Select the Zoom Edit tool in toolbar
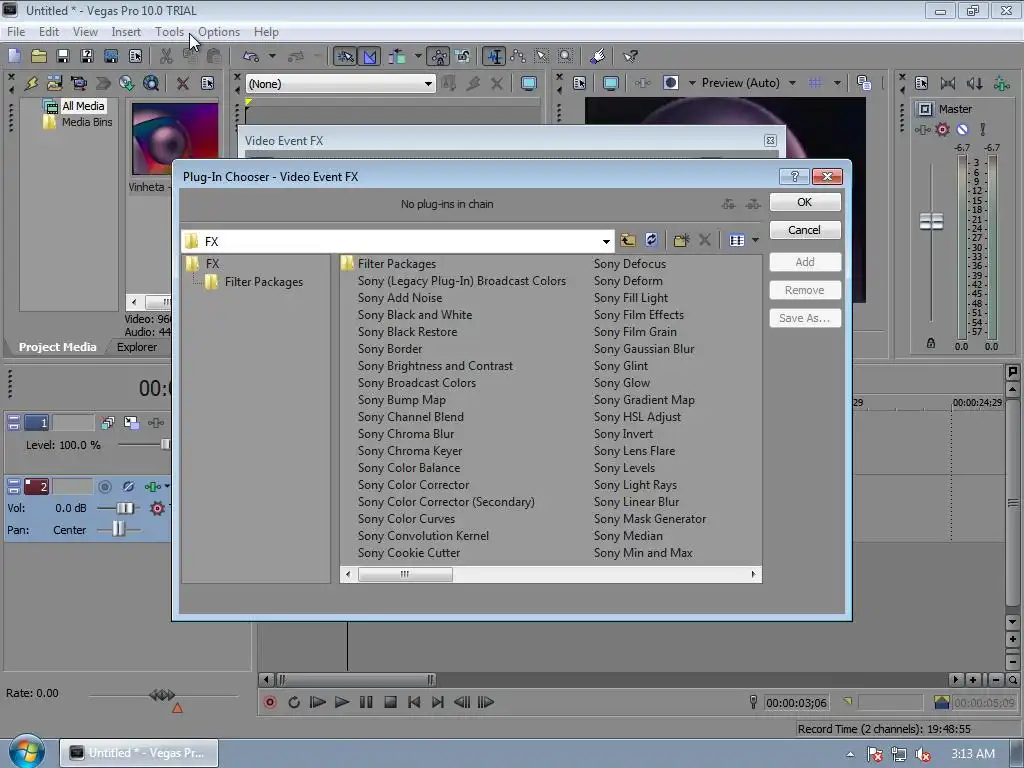The image size is (1024, 768). point(566,56)
